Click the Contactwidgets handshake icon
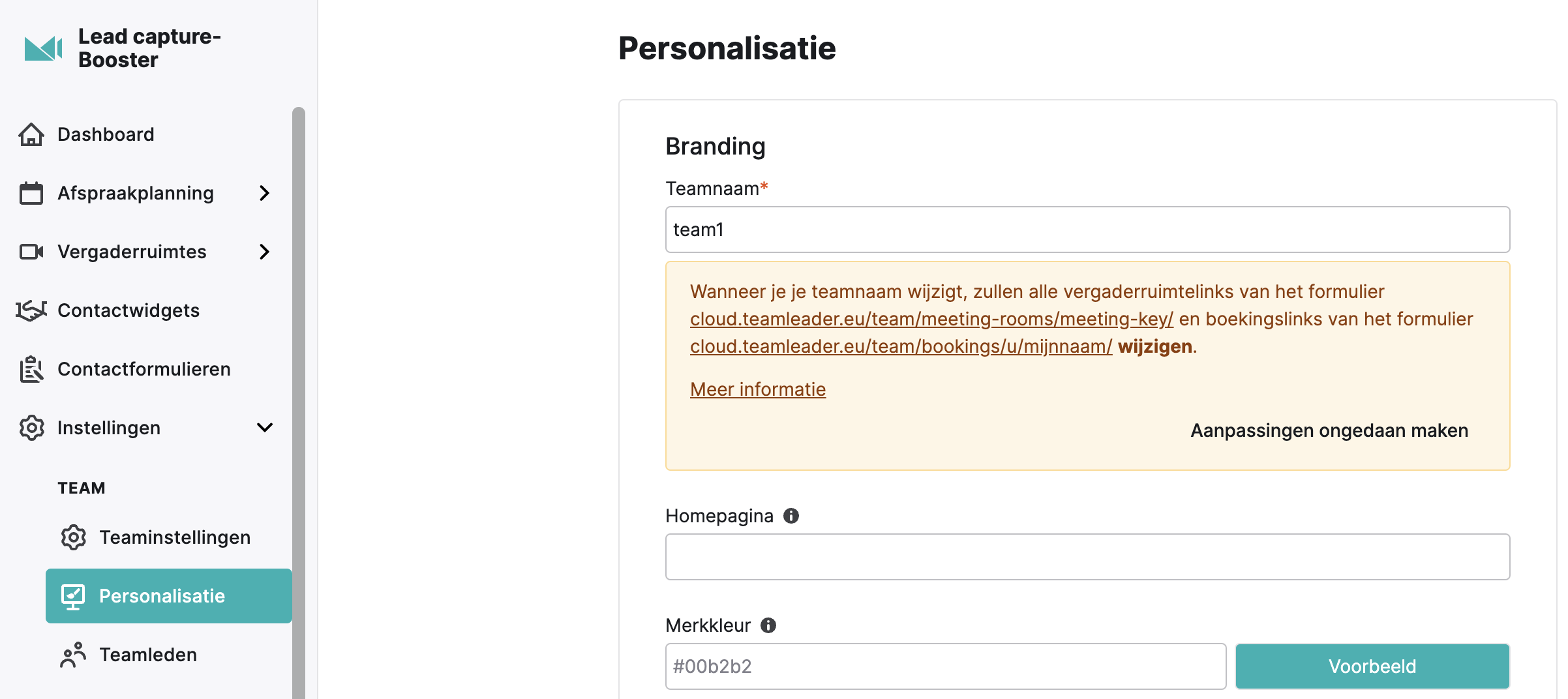 pyautogui.click(x=31, y=310)
